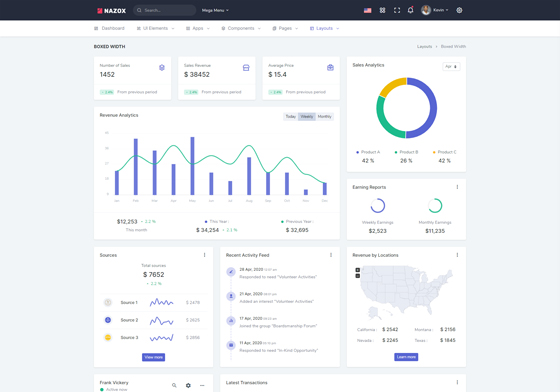Click the Average Price briefcase icon
560x392 pixels.
pos(330,67)
